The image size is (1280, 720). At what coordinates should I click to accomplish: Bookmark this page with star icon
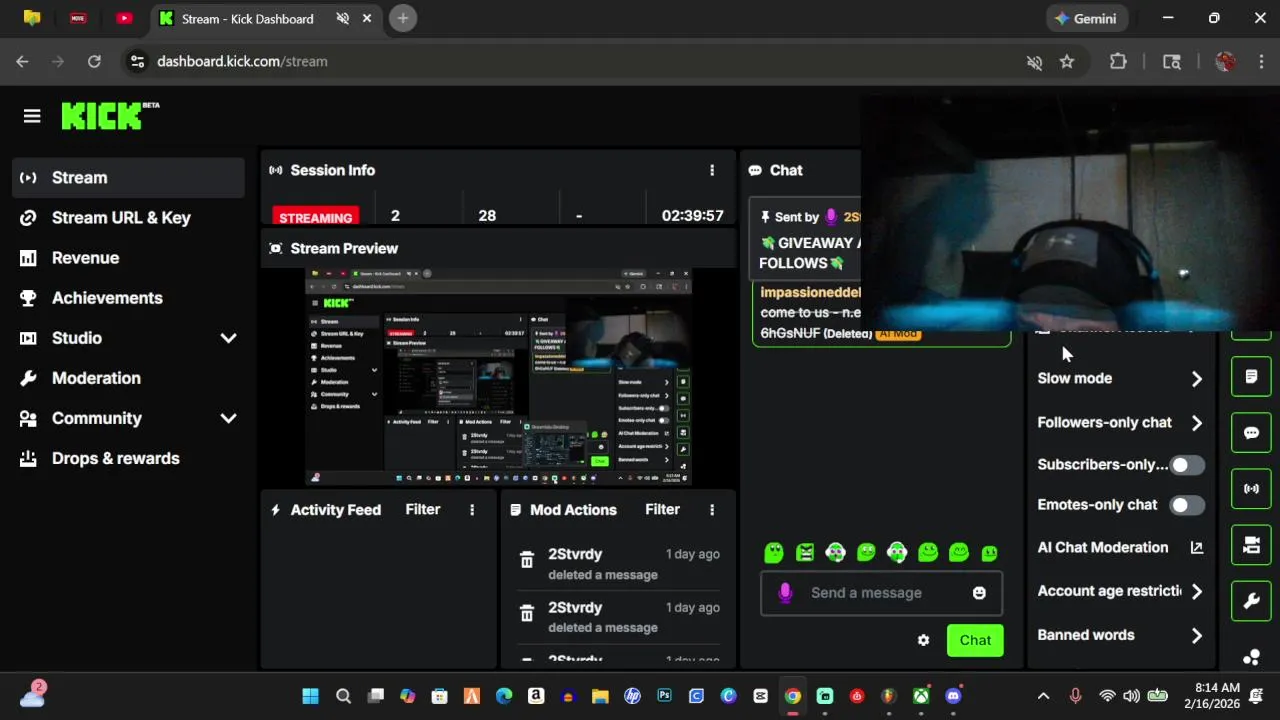1067,62
